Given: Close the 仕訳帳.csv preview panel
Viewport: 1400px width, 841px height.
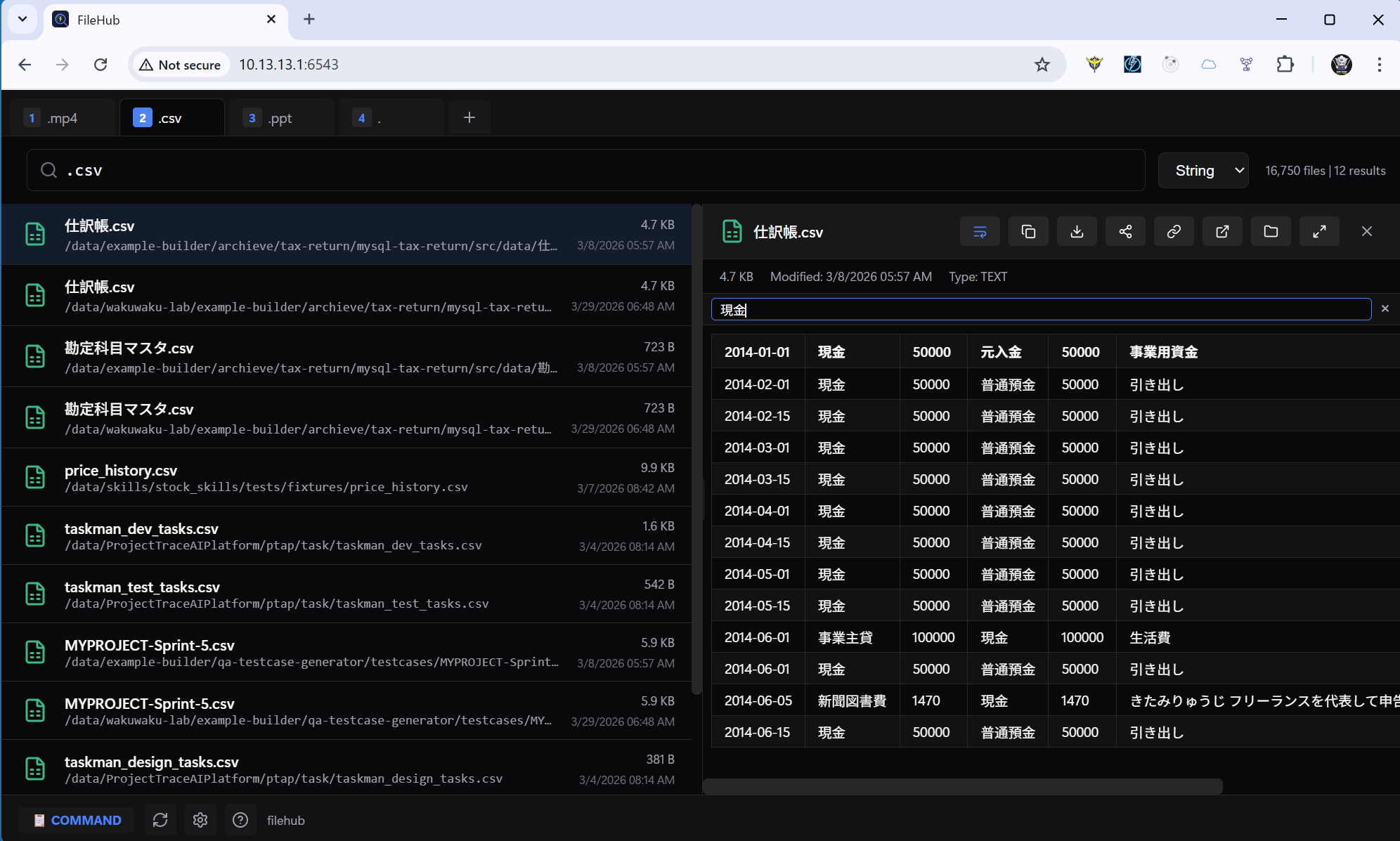Looking at the screenshot, I should (x=1368, y=231).
